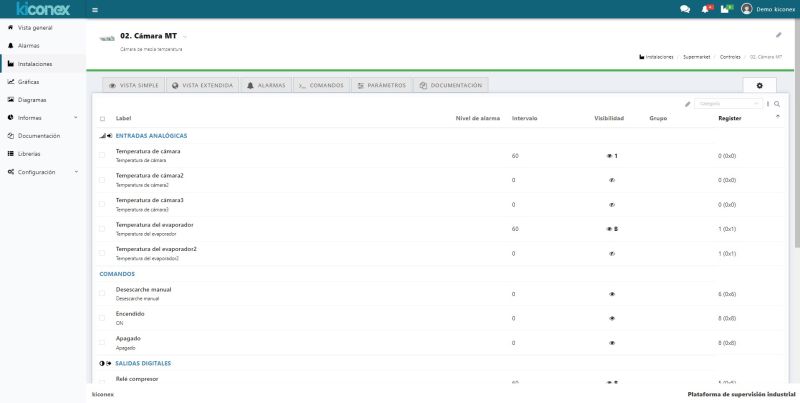This screenshot has height=403, width=800.
Task: Check the Temperatura del evaporador row checkbox
Action: pyautogui.click(x=102, y=229)
